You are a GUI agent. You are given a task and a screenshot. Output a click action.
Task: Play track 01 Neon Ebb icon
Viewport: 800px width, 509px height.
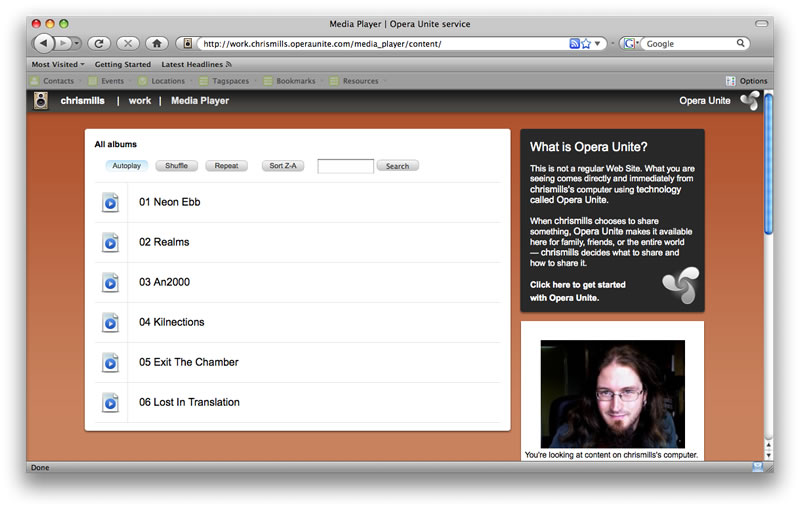click(110, 202)
